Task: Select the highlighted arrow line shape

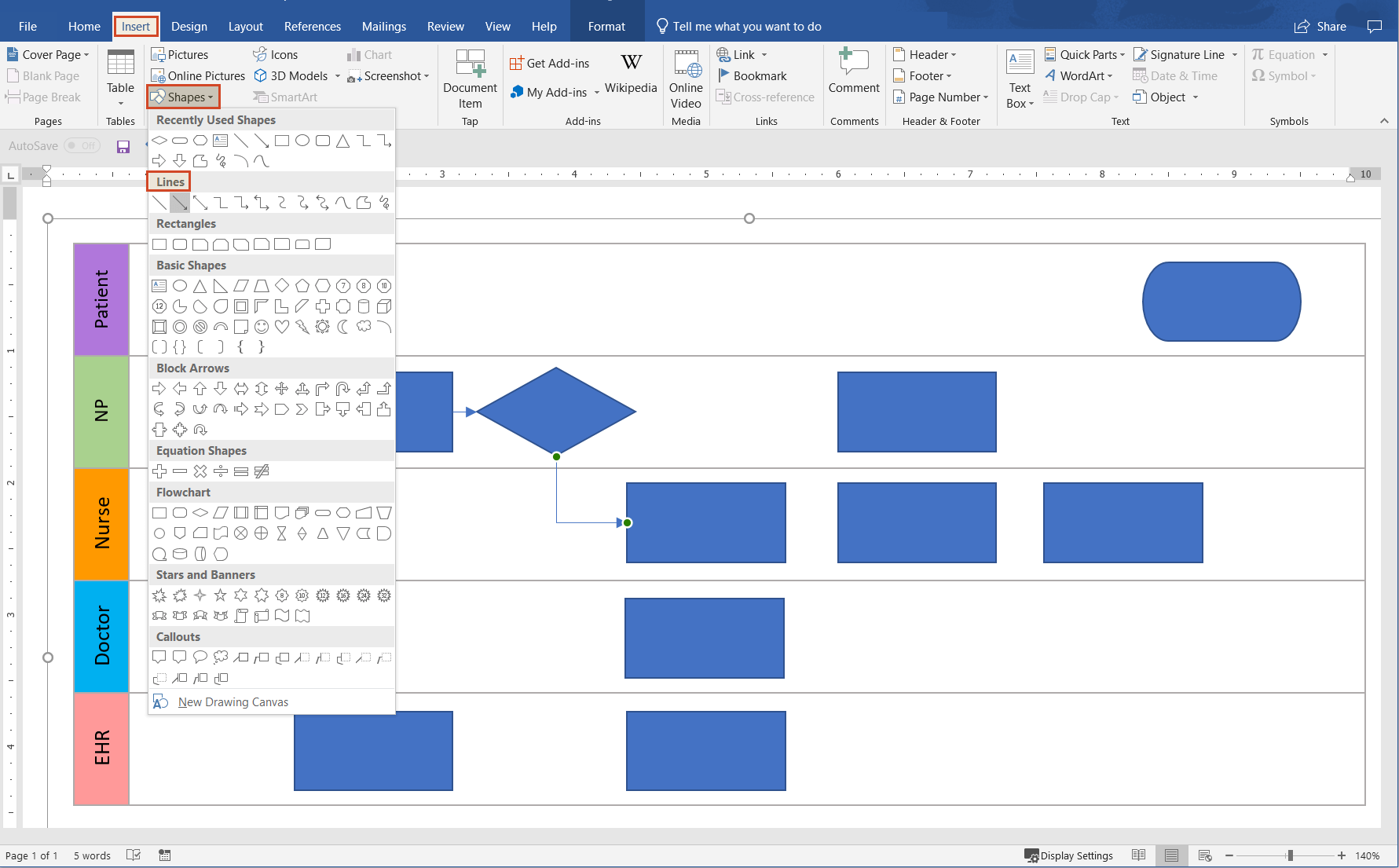Action: (180, 203)
